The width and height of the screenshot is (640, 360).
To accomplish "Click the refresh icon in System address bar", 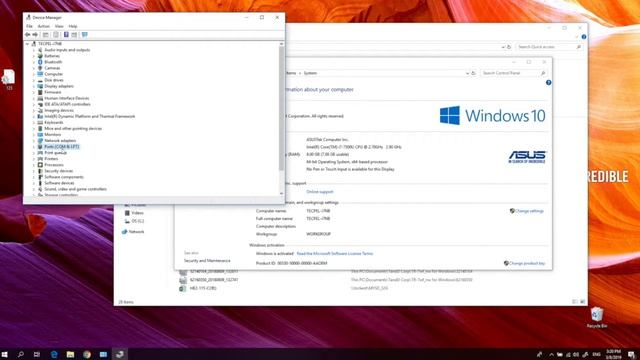I will (473, 73).
